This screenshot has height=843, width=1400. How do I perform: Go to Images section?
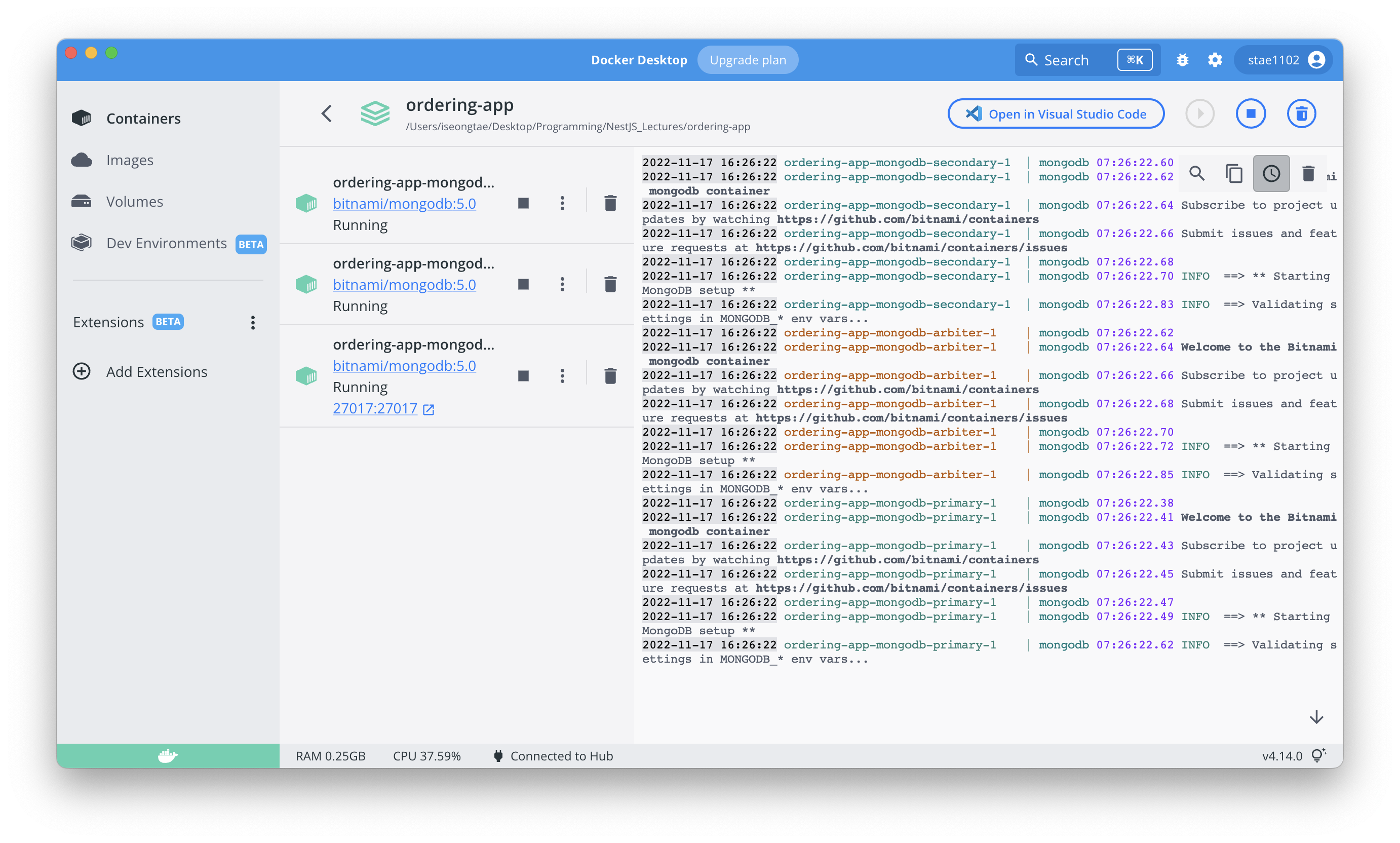point(130,160)
